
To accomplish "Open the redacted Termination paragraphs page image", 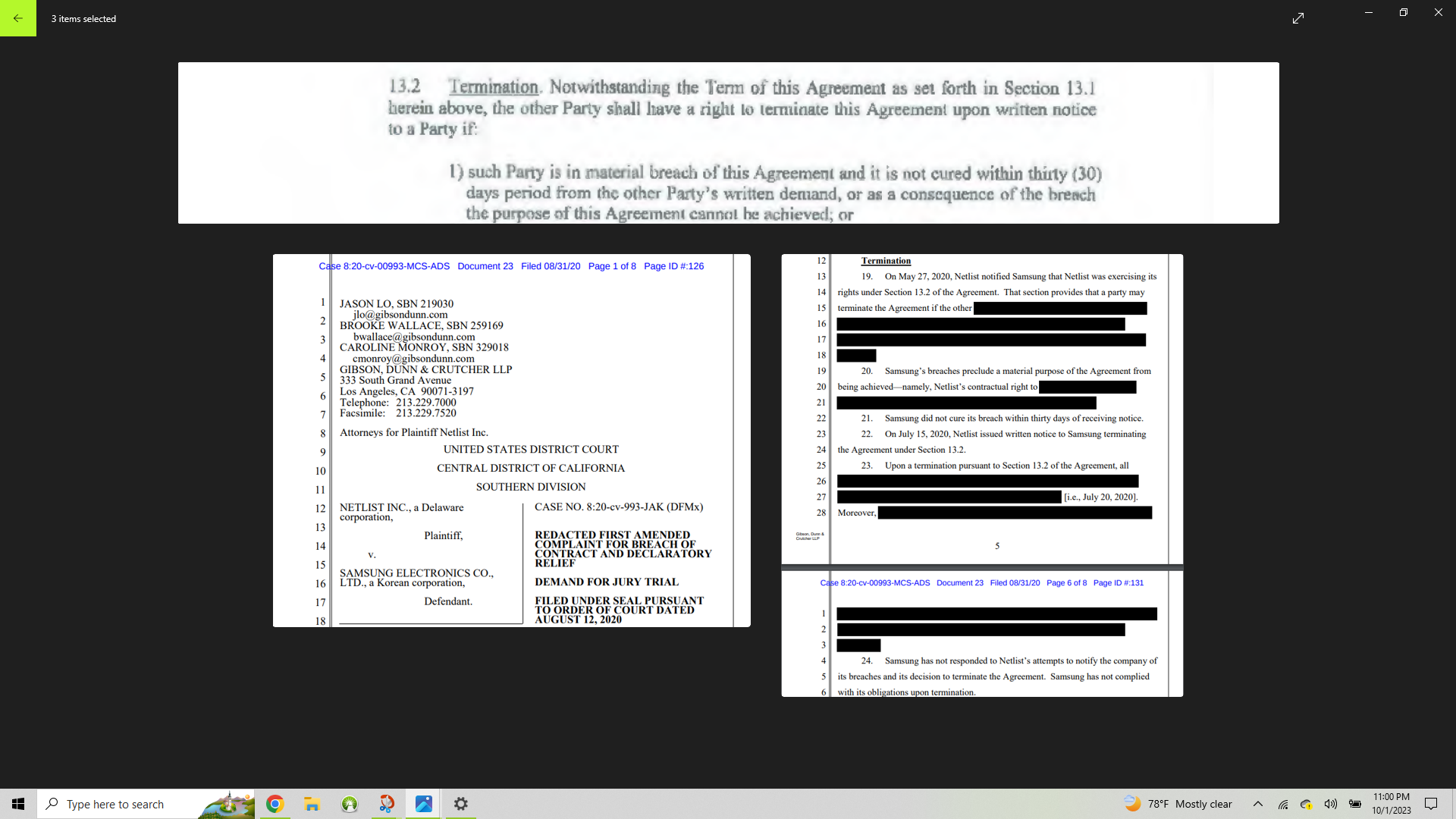I will point(982,475).
